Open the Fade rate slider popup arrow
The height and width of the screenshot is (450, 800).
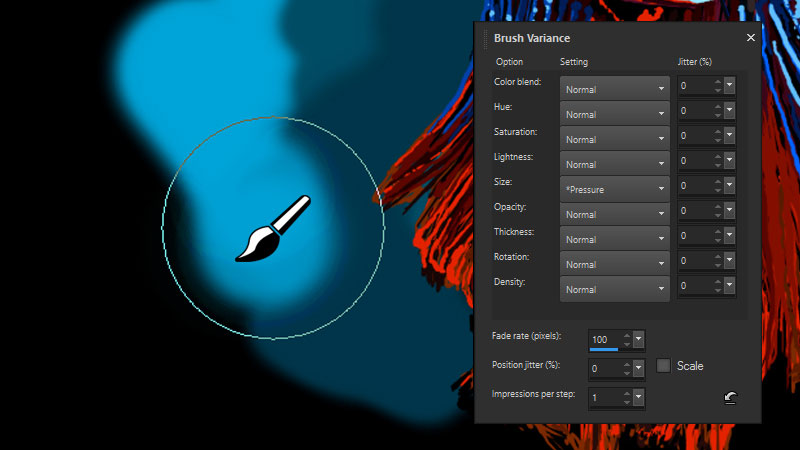point(639,339)
